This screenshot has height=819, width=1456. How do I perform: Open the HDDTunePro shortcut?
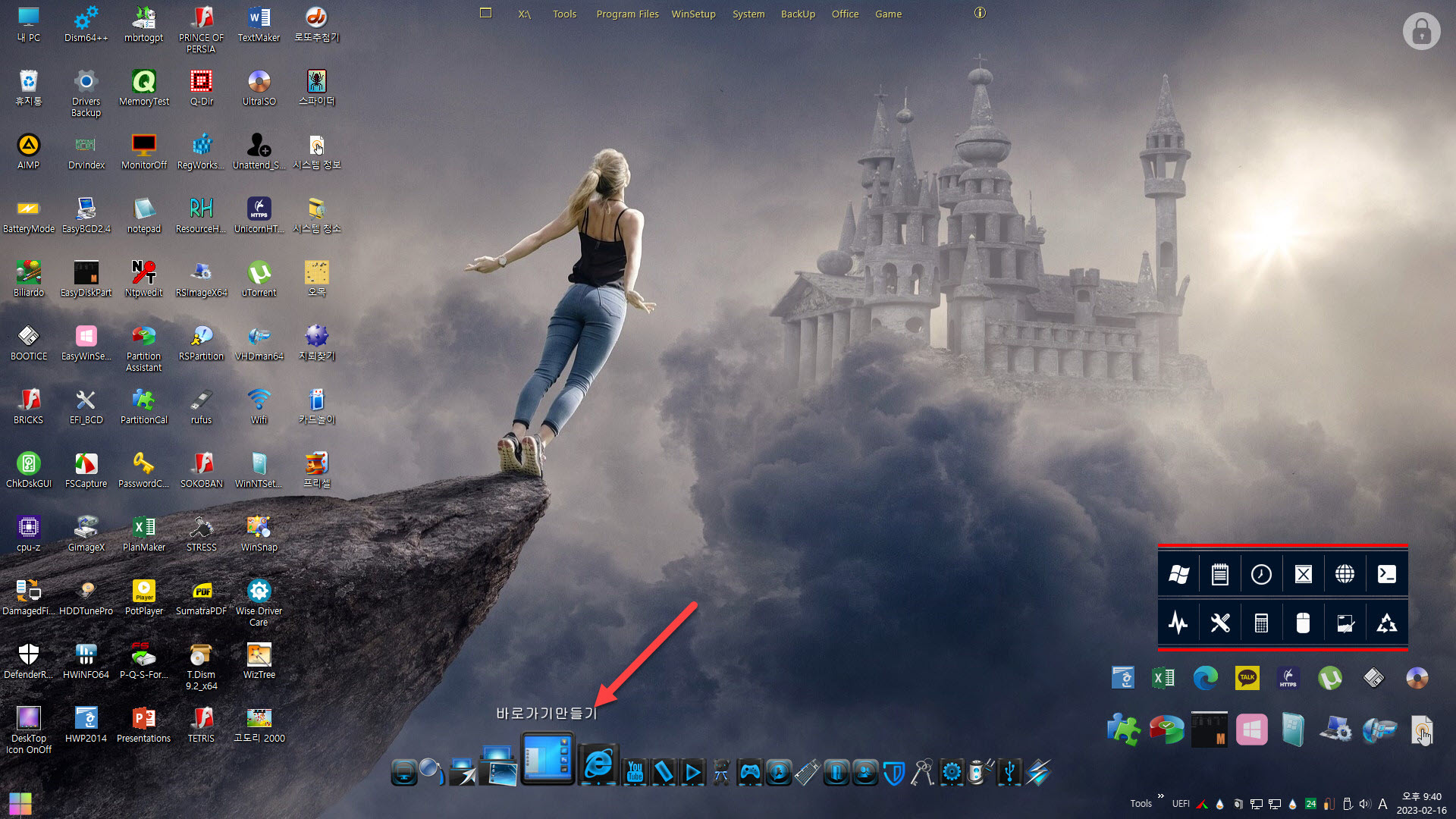(86, 597)
